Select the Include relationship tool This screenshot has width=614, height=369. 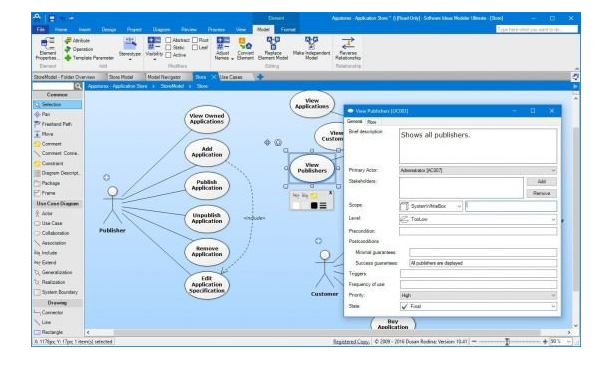58,253
